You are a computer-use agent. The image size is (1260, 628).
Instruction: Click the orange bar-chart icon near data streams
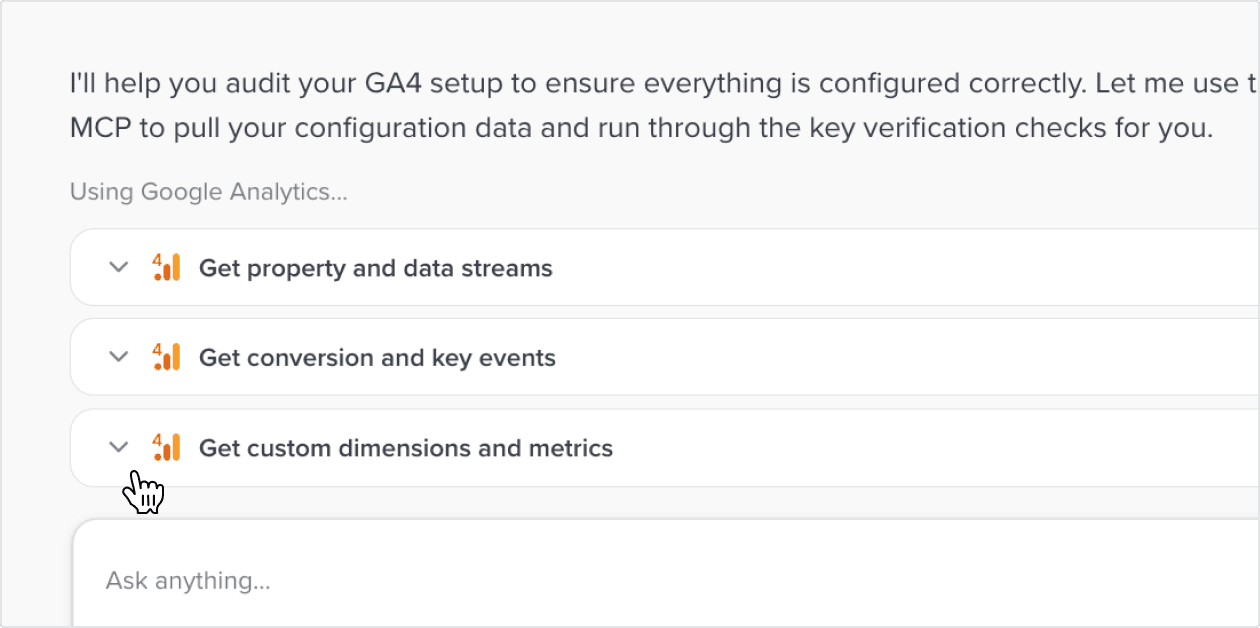click(x=167, y=267)
